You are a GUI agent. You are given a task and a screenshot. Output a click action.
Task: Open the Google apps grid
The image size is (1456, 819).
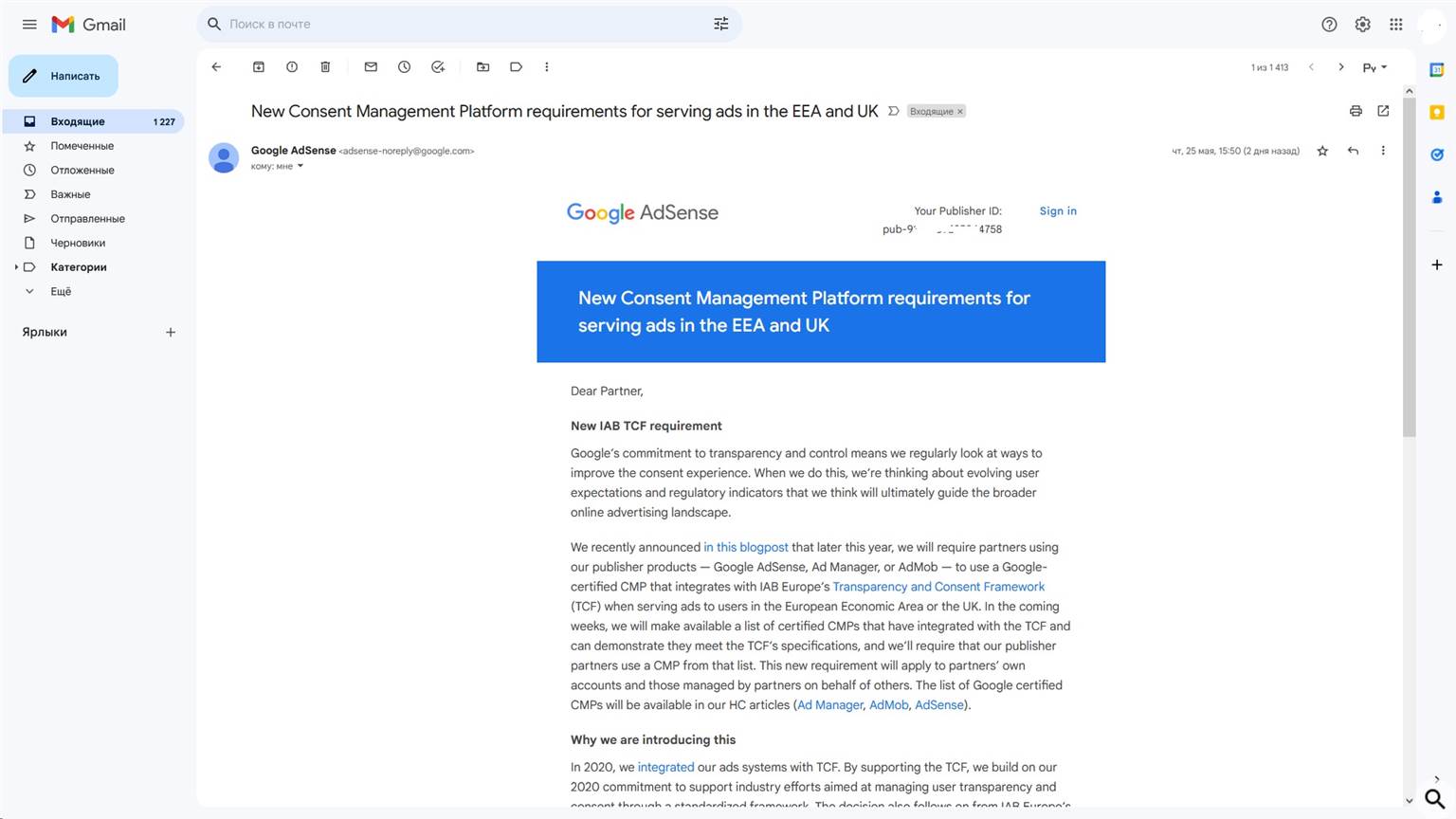pyautogui.click(x=1396, y=25)
